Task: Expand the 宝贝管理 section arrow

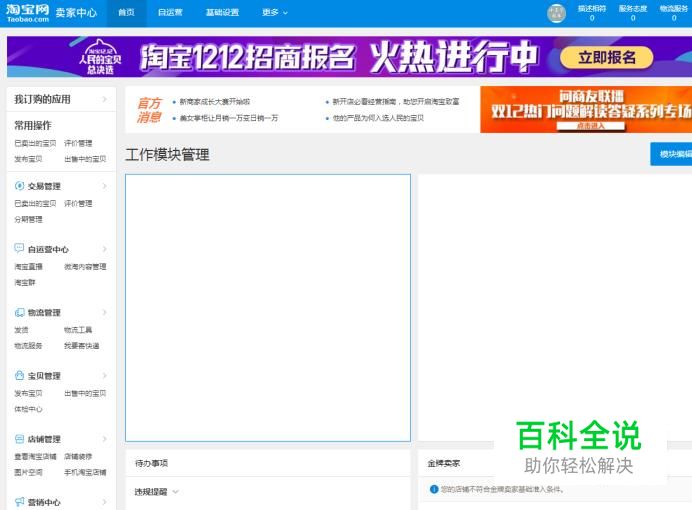Action: pyautogui.click(x=105, y=375)
